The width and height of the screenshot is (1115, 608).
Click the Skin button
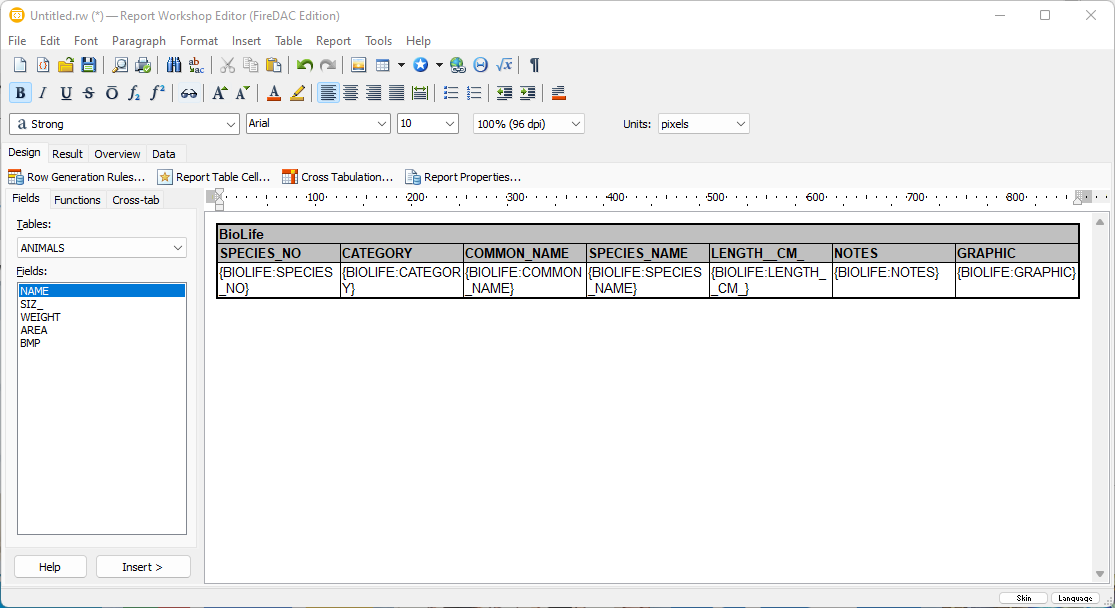click(x=1023, y=597)
